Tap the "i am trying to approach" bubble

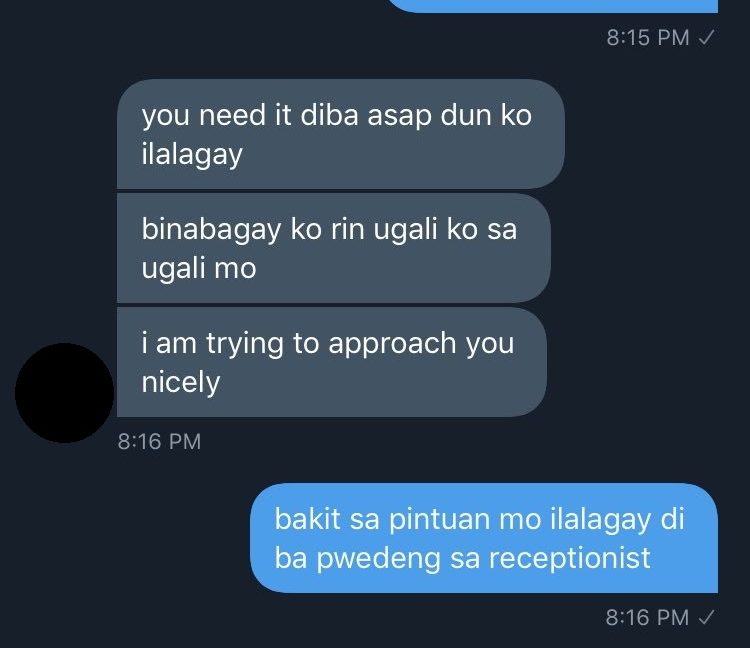(x=332, y=362)
